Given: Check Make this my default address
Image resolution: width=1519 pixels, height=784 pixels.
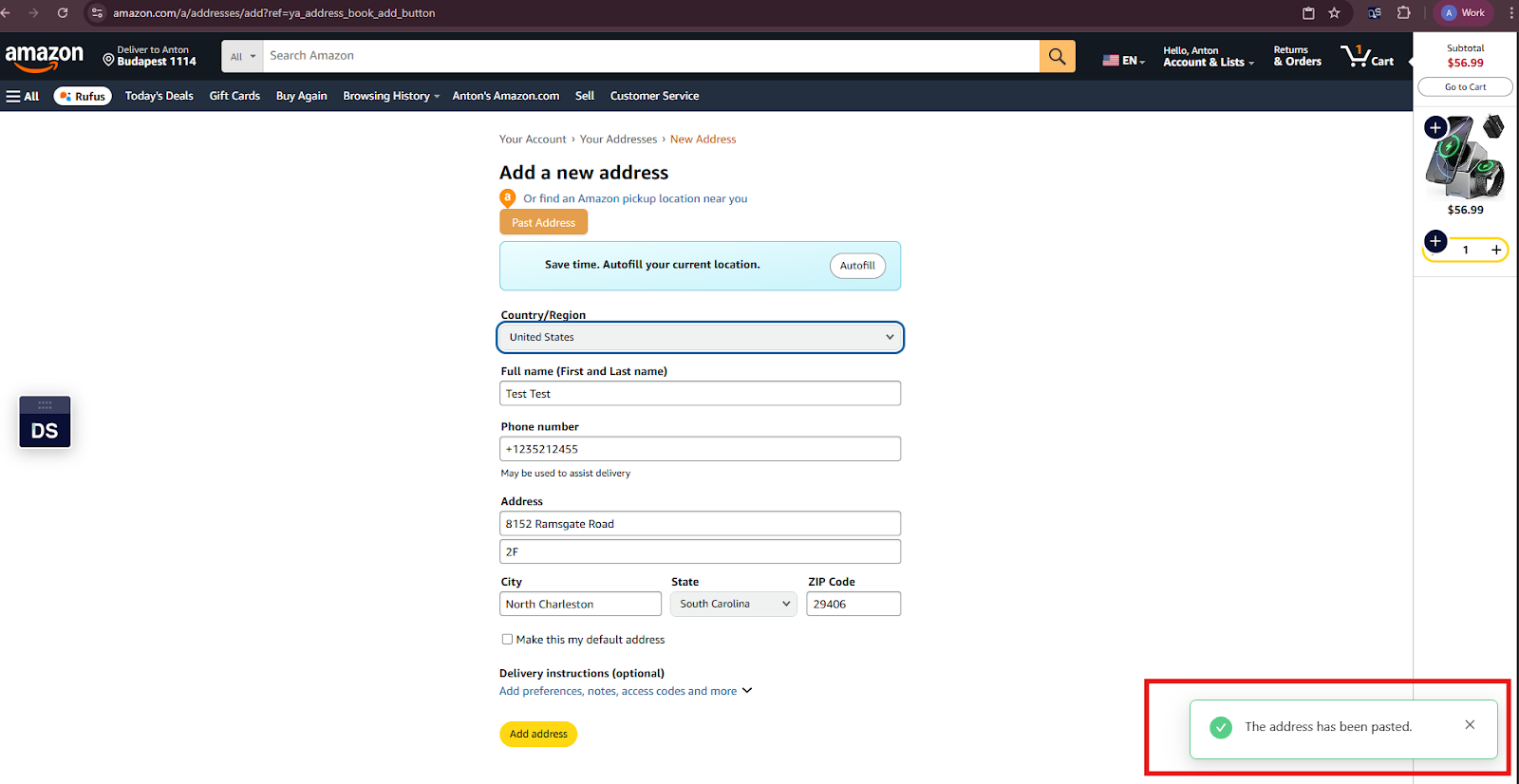Looking at the screenshot, I should point(507,640).
